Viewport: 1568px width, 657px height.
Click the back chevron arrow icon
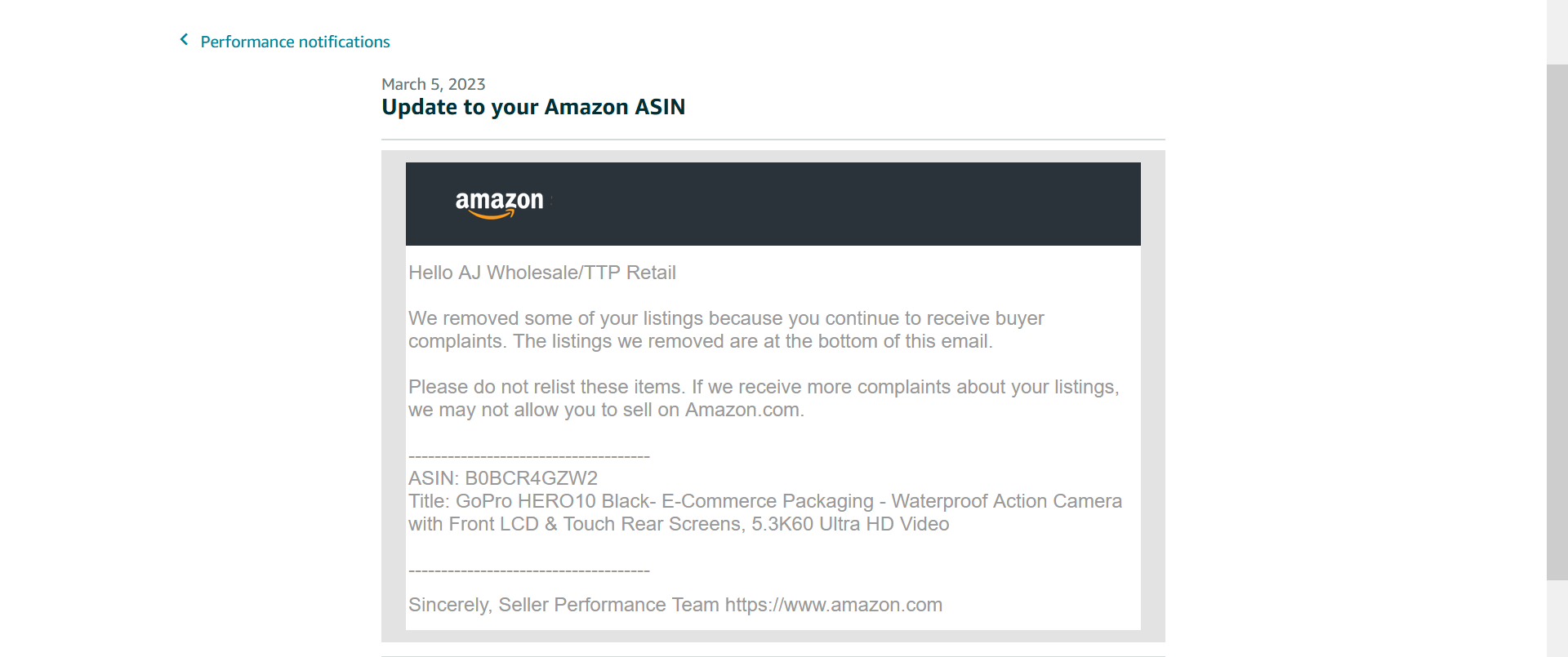coord(185,40)
